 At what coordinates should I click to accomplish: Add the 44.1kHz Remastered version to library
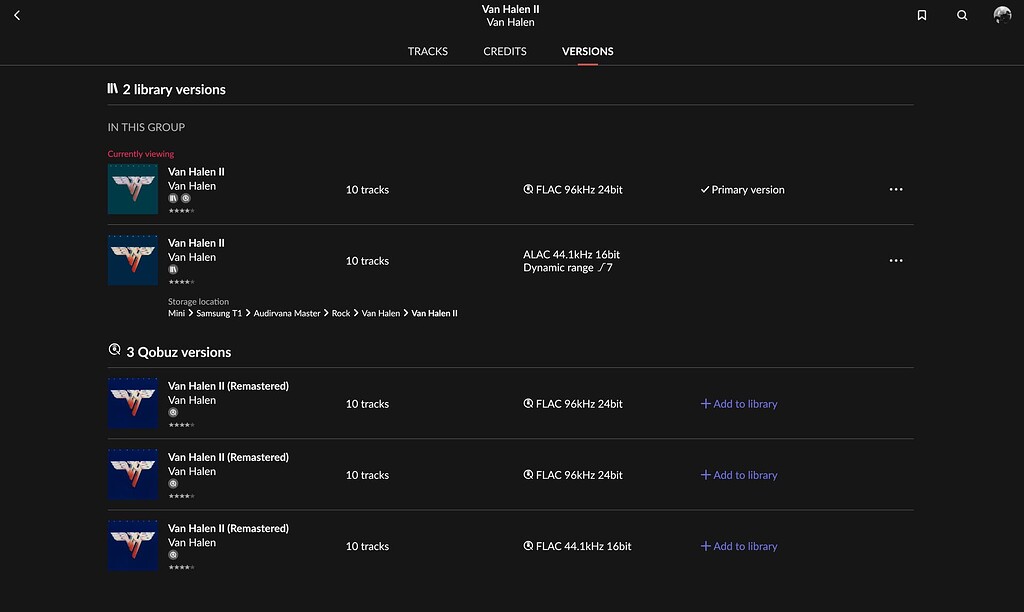(x=739, y=546)
